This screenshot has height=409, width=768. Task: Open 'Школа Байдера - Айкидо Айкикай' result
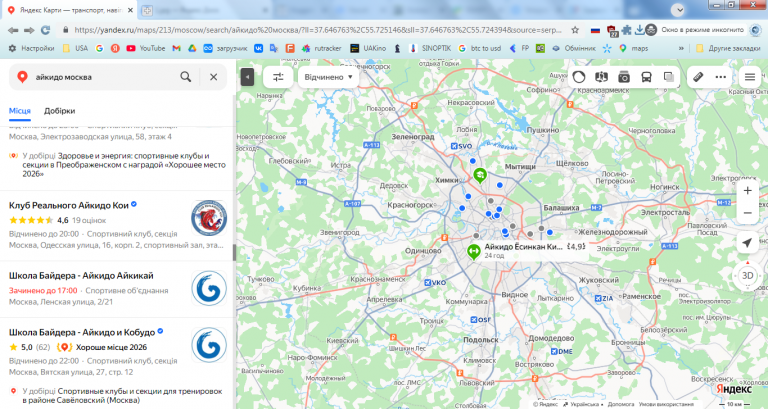pos(81,276)
